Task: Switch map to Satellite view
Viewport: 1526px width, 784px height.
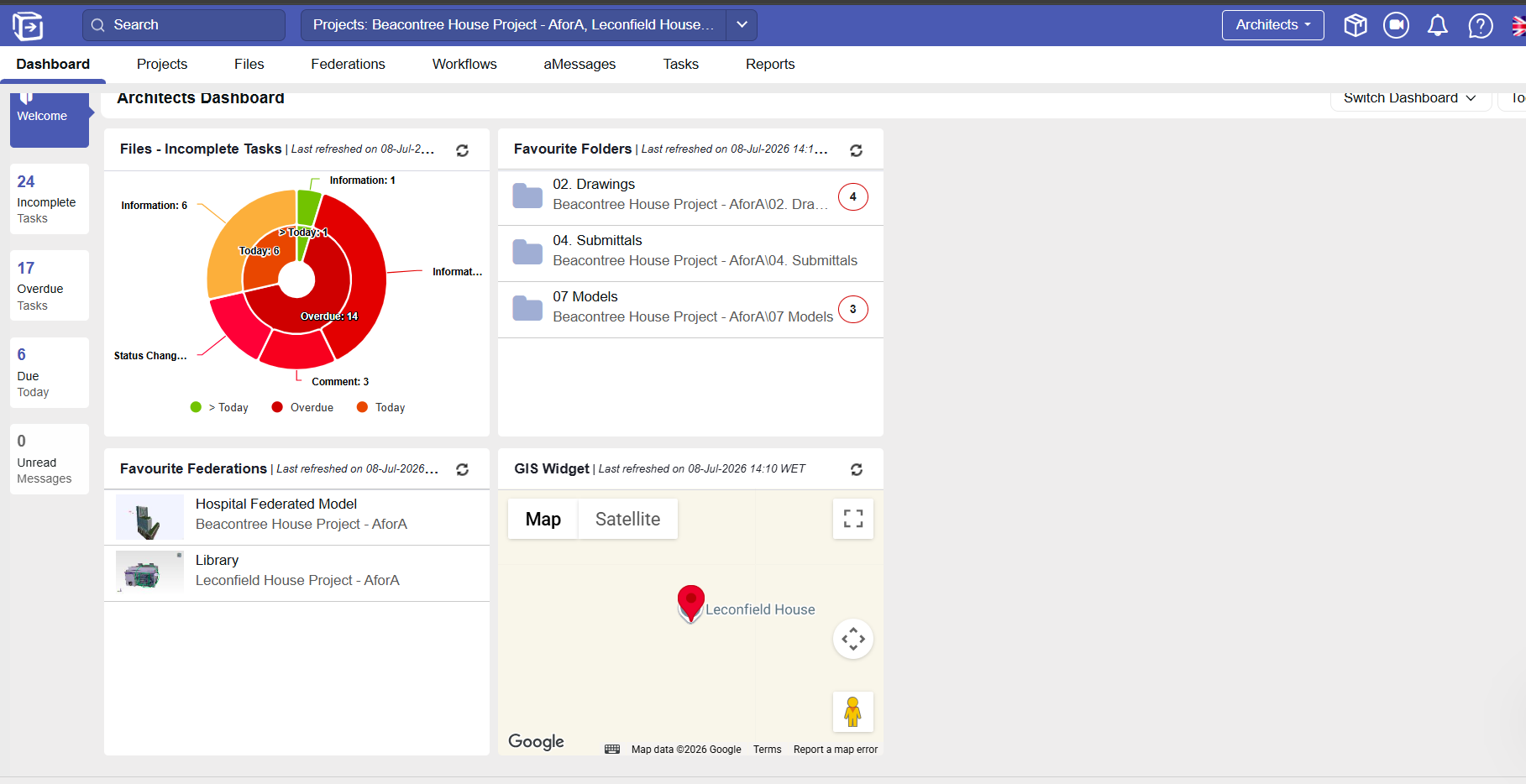Action: (627, 519)
